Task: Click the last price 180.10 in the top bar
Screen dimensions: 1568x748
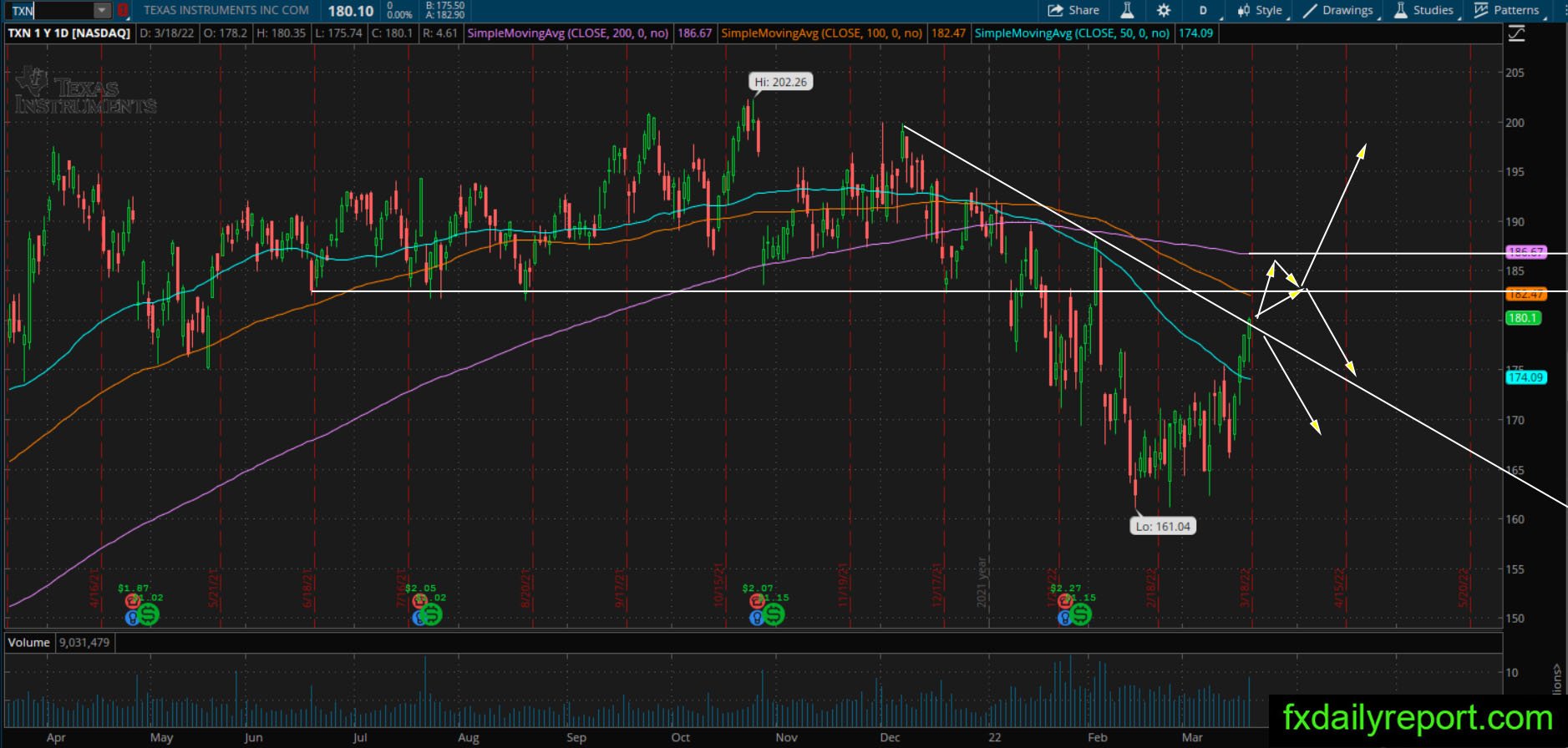Action: (x=351, y=11)
